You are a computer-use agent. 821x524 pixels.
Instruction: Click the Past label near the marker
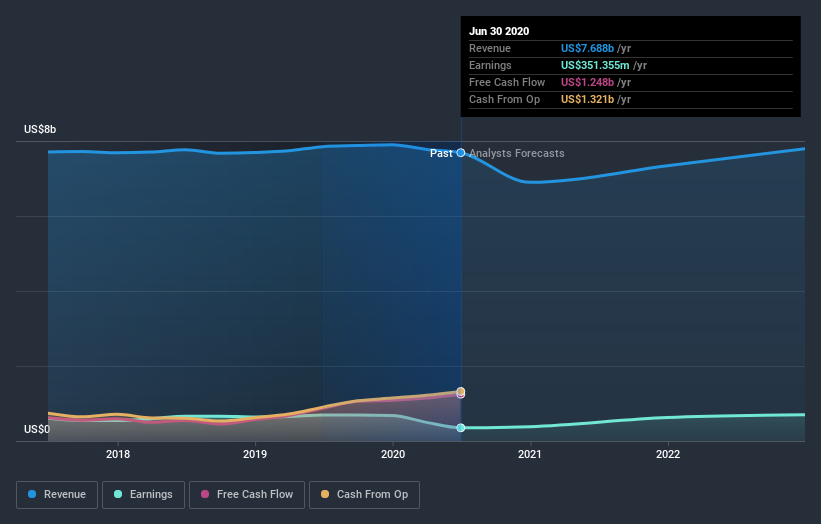441,153
